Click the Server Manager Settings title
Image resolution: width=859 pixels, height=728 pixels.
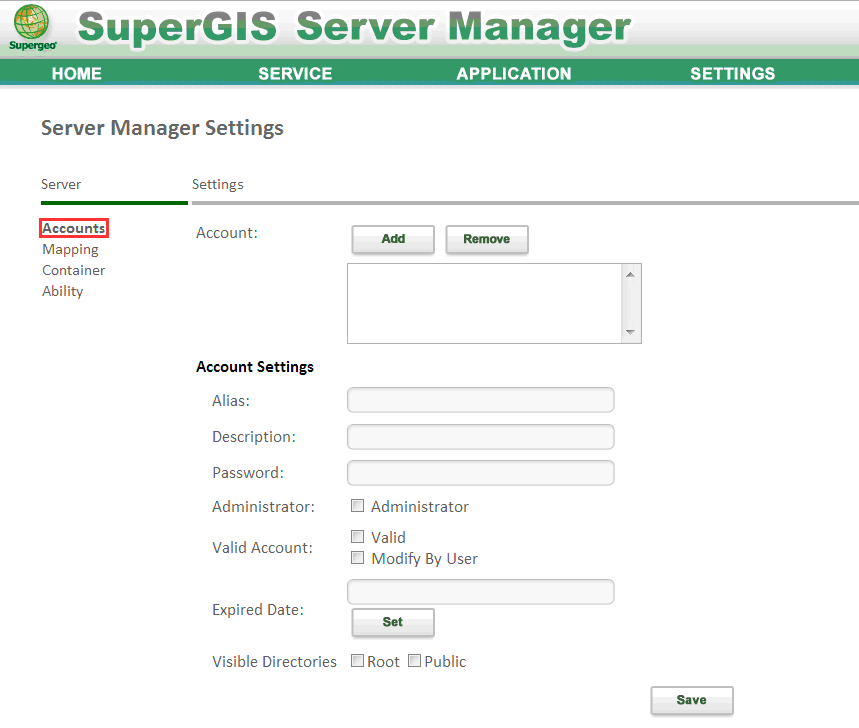162,128
